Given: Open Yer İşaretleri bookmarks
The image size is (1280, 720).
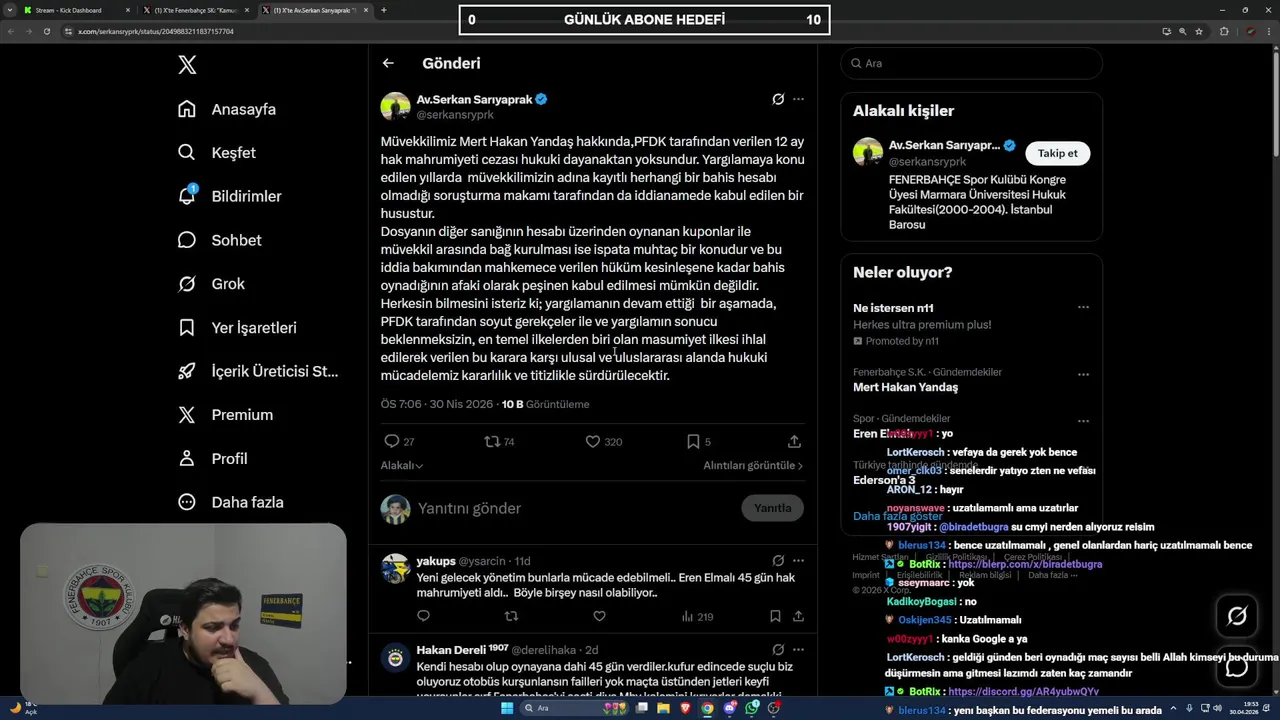Looking at the screenshot, I should click(x=236, y=327).
